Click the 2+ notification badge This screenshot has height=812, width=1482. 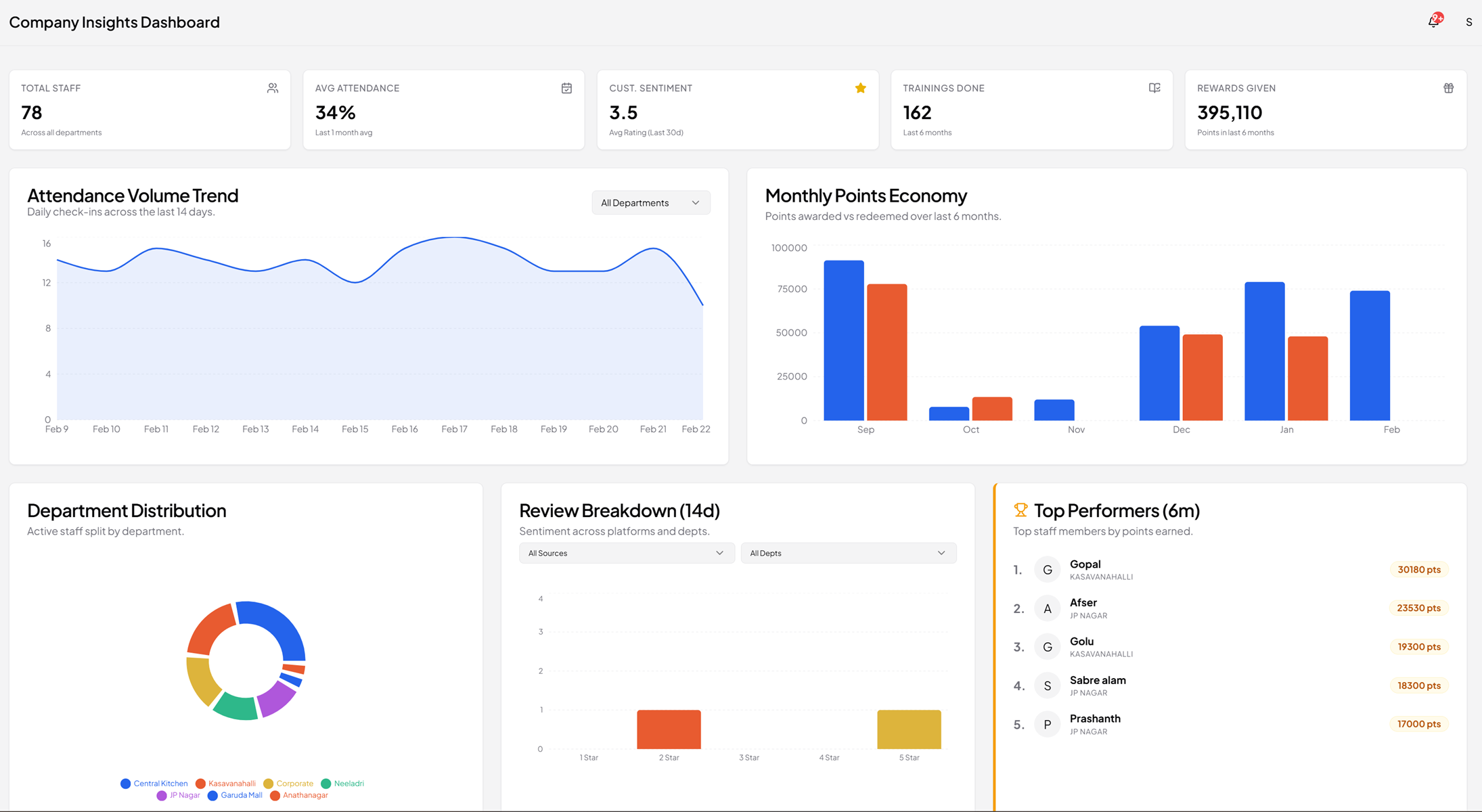[x=1437, y=17]
